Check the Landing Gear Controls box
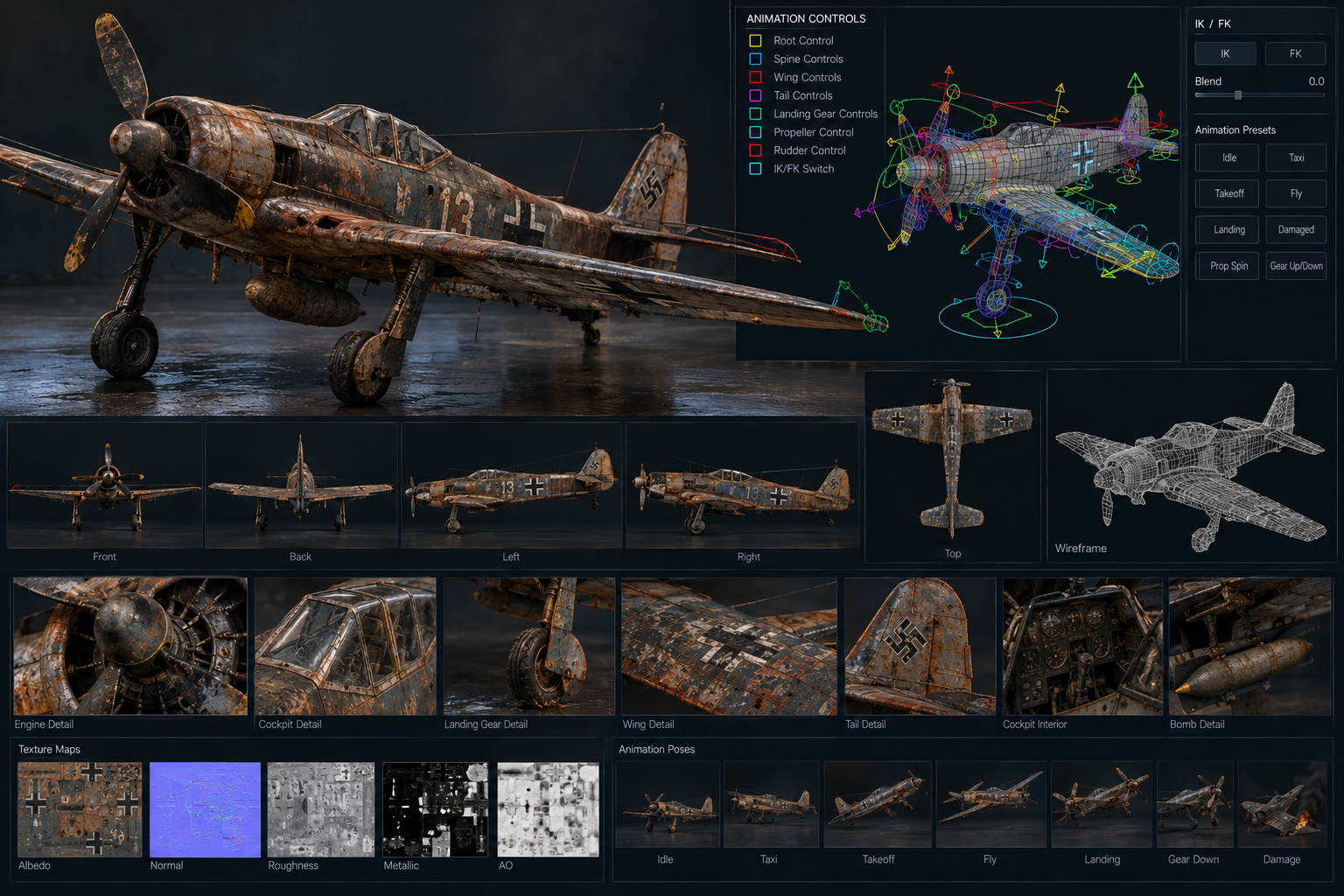The height and width of the screenshot is (896, 1344). pyautogui.click(x=755, y=114)
